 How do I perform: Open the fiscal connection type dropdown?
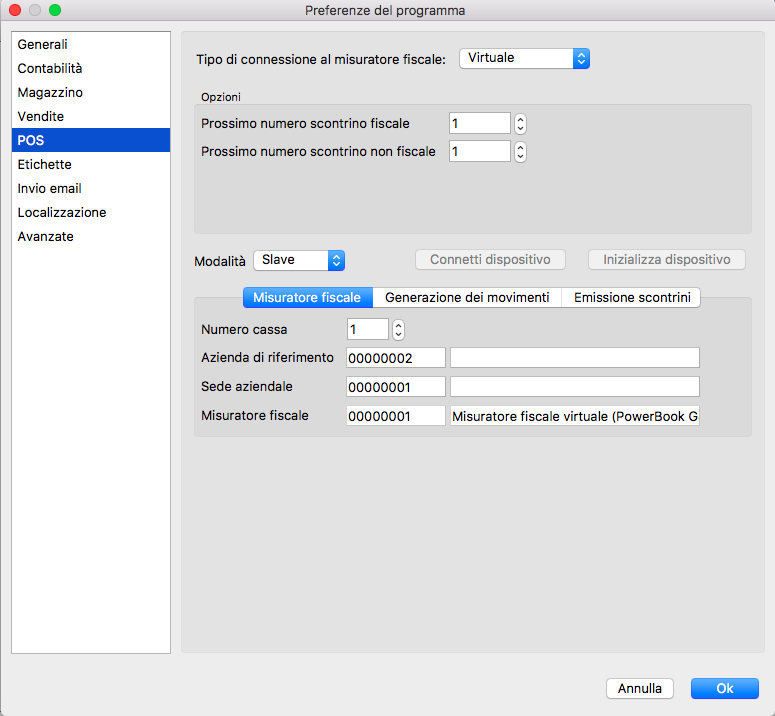click(x=524, y=59)
